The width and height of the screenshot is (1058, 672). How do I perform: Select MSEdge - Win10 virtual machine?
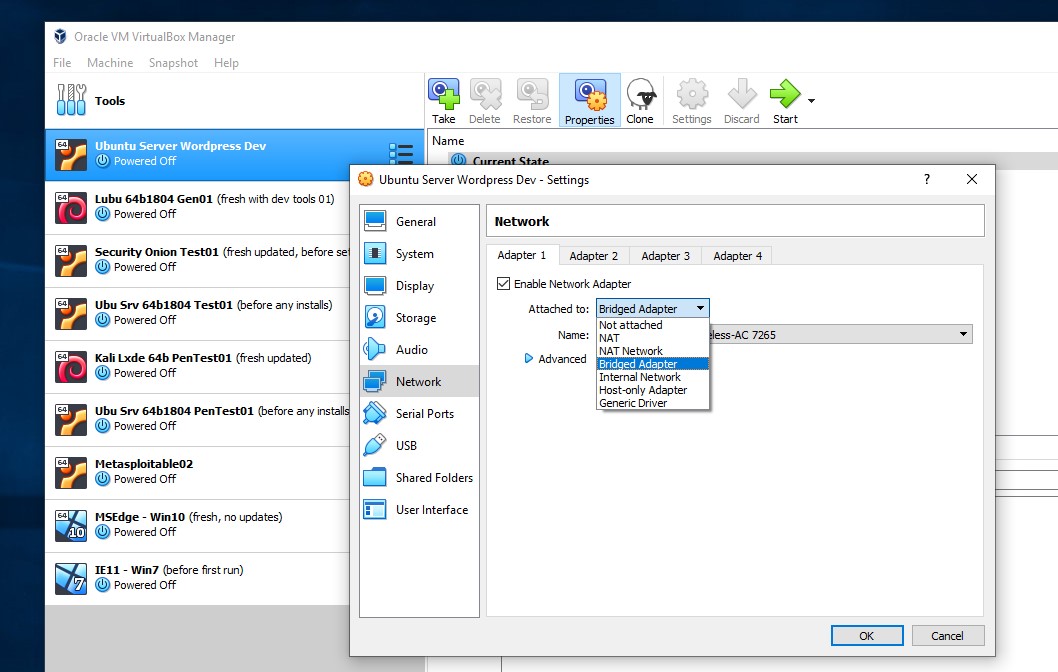pyautogui.click(x=197, y=525)
